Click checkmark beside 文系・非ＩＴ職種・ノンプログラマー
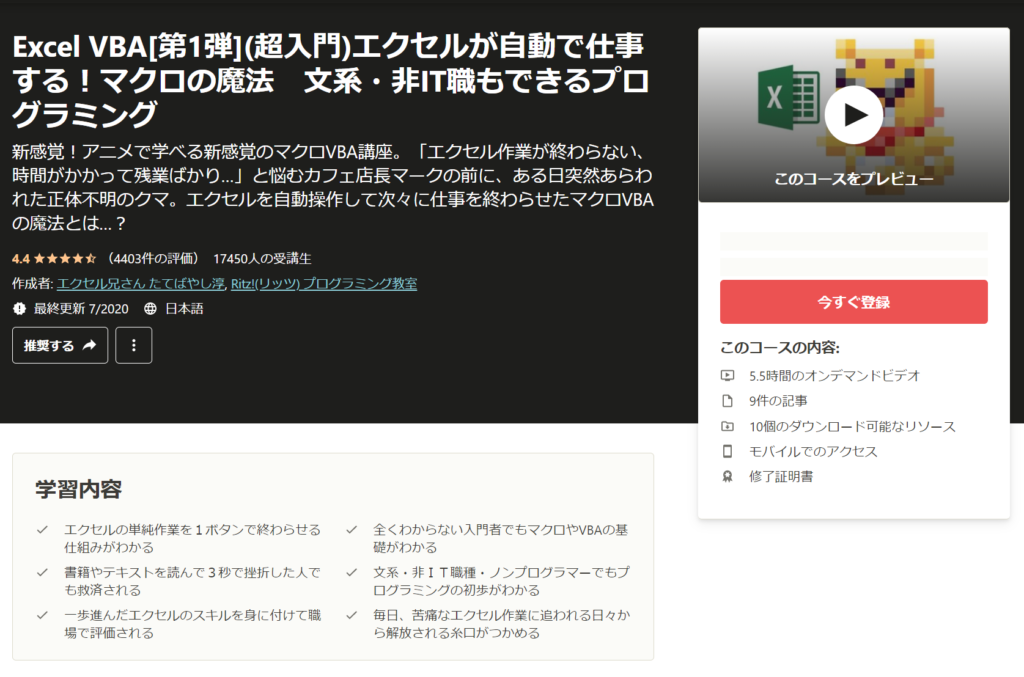Viewport: 1024px width, 677px height. [351, 573]
